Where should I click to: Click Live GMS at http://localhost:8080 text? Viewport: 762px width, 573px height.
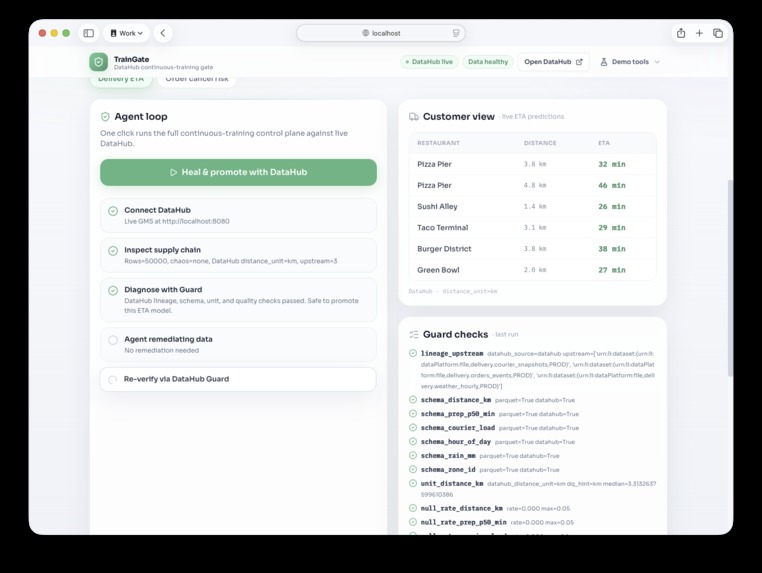click(177, 221)
